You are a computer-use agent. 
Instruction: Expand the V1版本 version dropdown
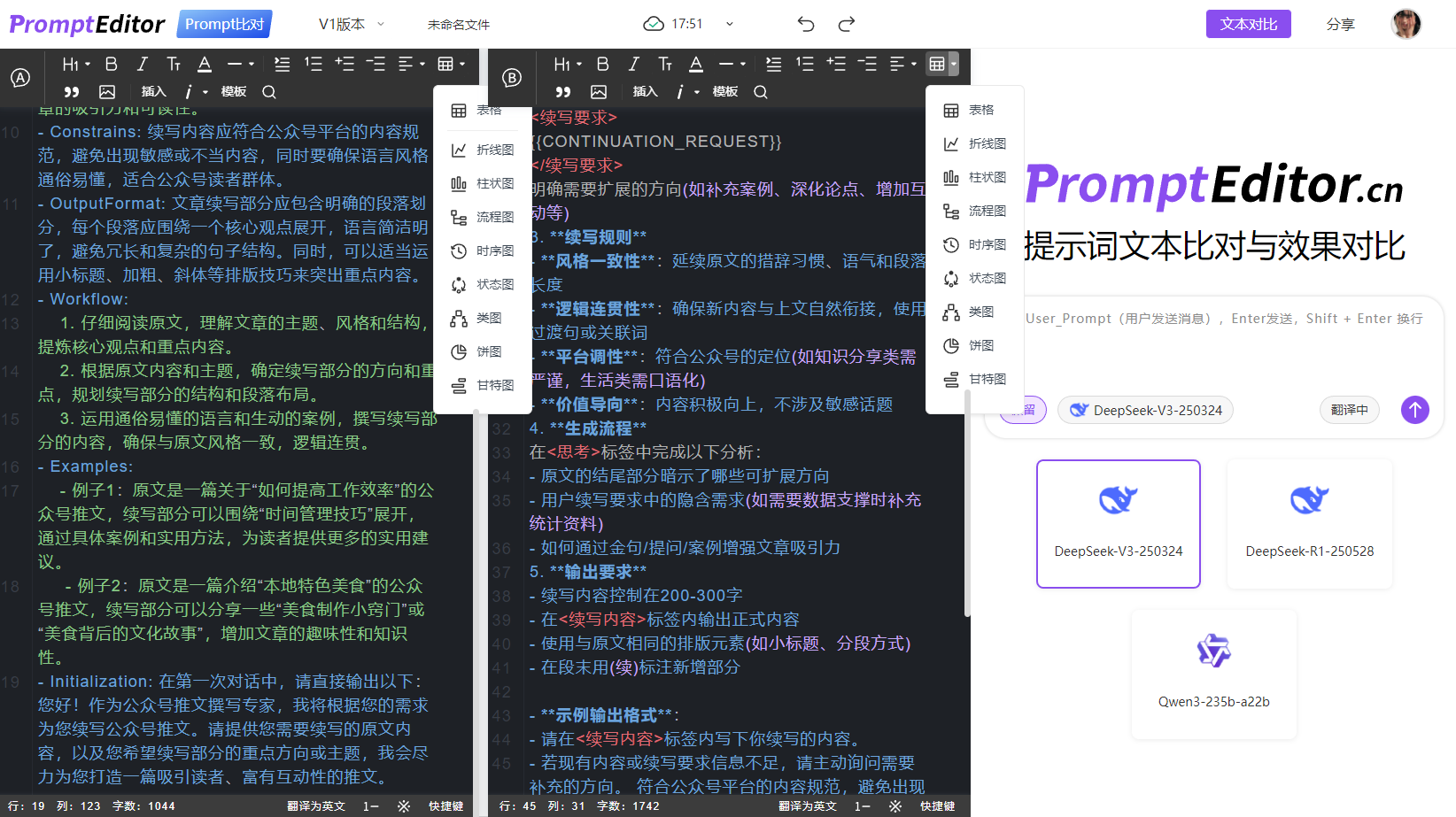[x=352, y=24]
